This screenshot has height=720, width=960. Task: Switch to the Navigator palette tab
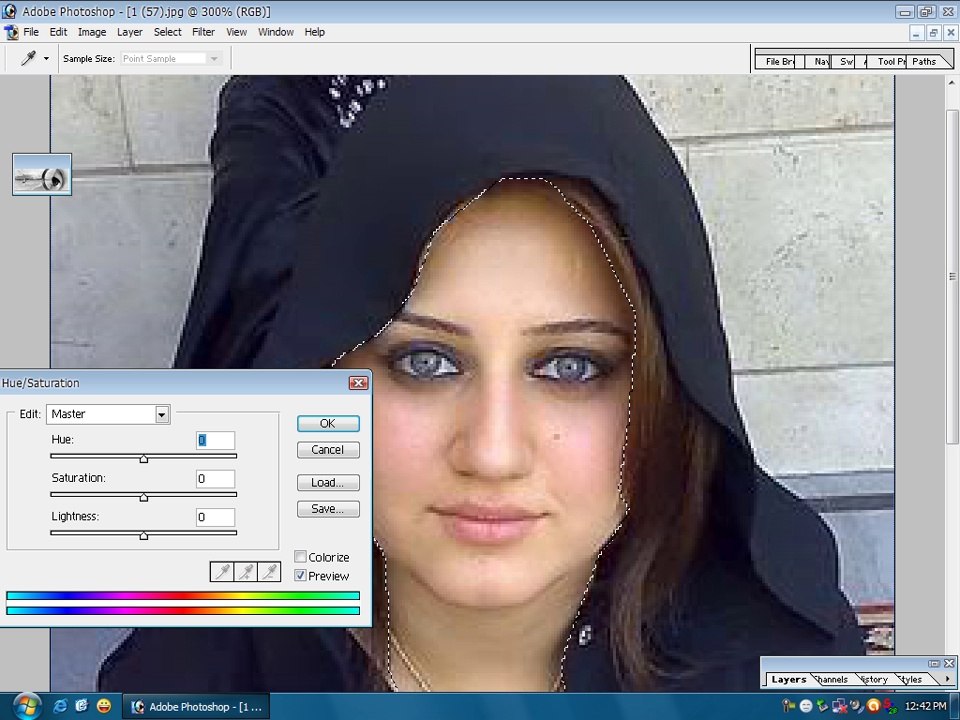(821, 61)
